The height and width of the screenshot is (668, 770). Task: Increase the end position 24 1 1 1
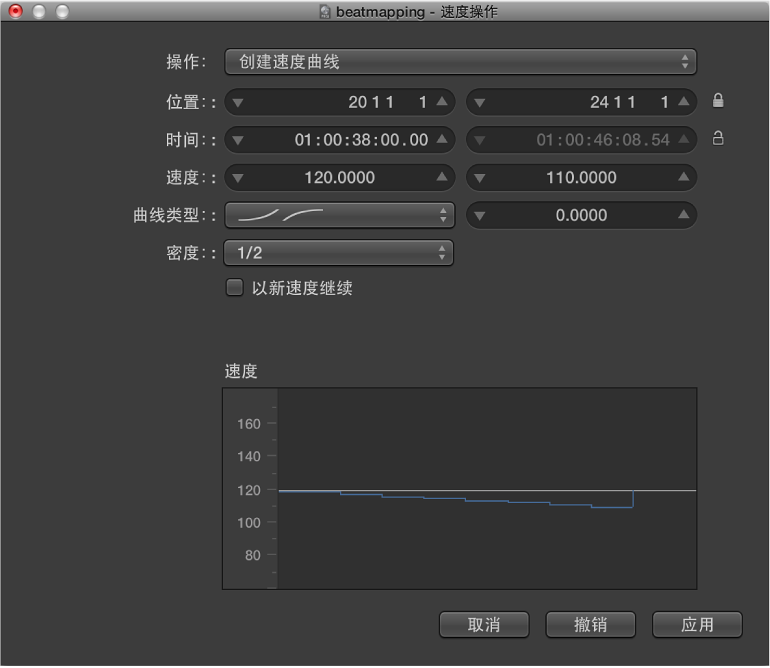(x=684, y=102)
